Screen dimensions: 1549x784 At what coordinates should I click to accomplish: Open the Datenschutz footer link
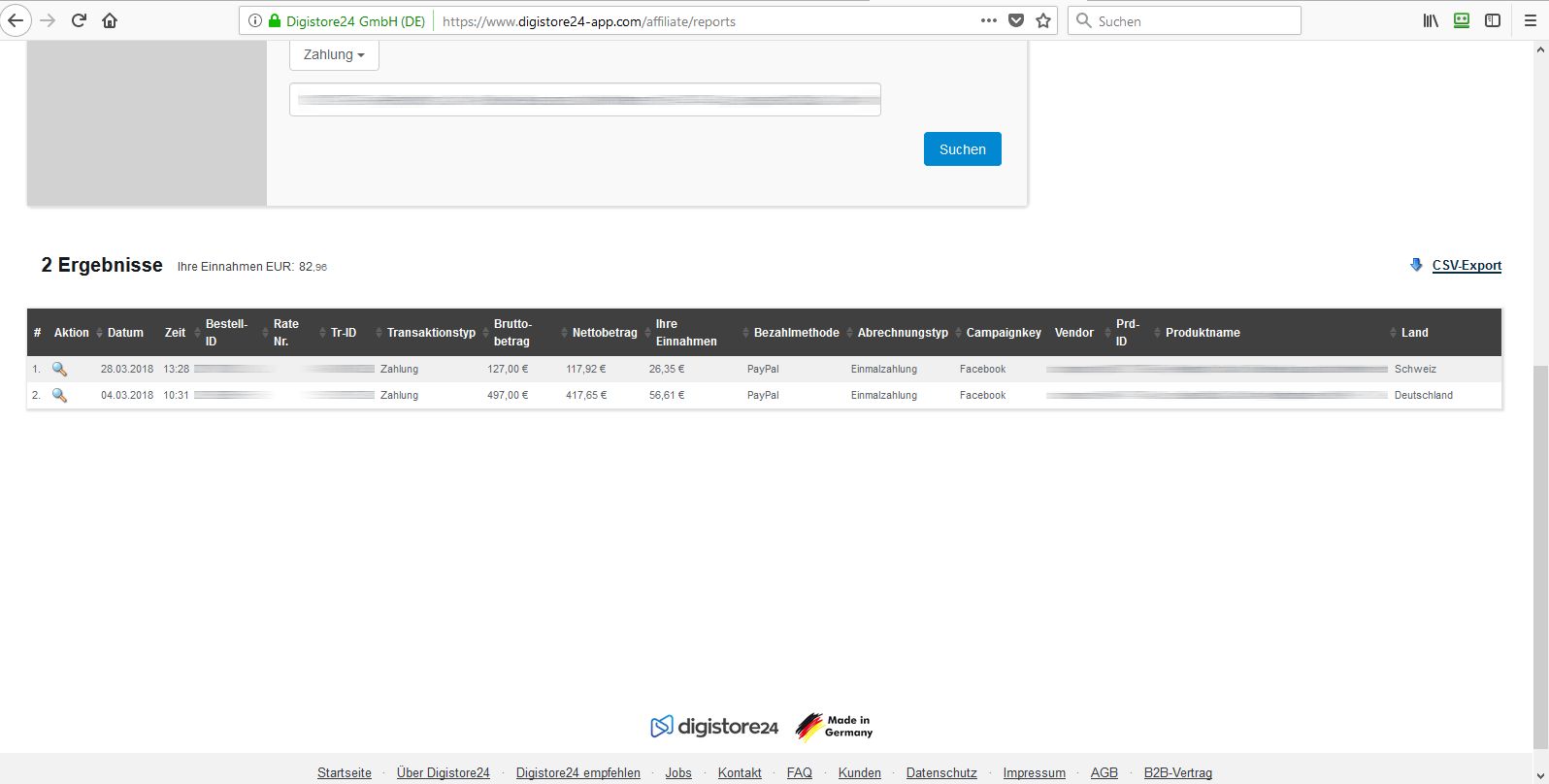tap(941, 773)
